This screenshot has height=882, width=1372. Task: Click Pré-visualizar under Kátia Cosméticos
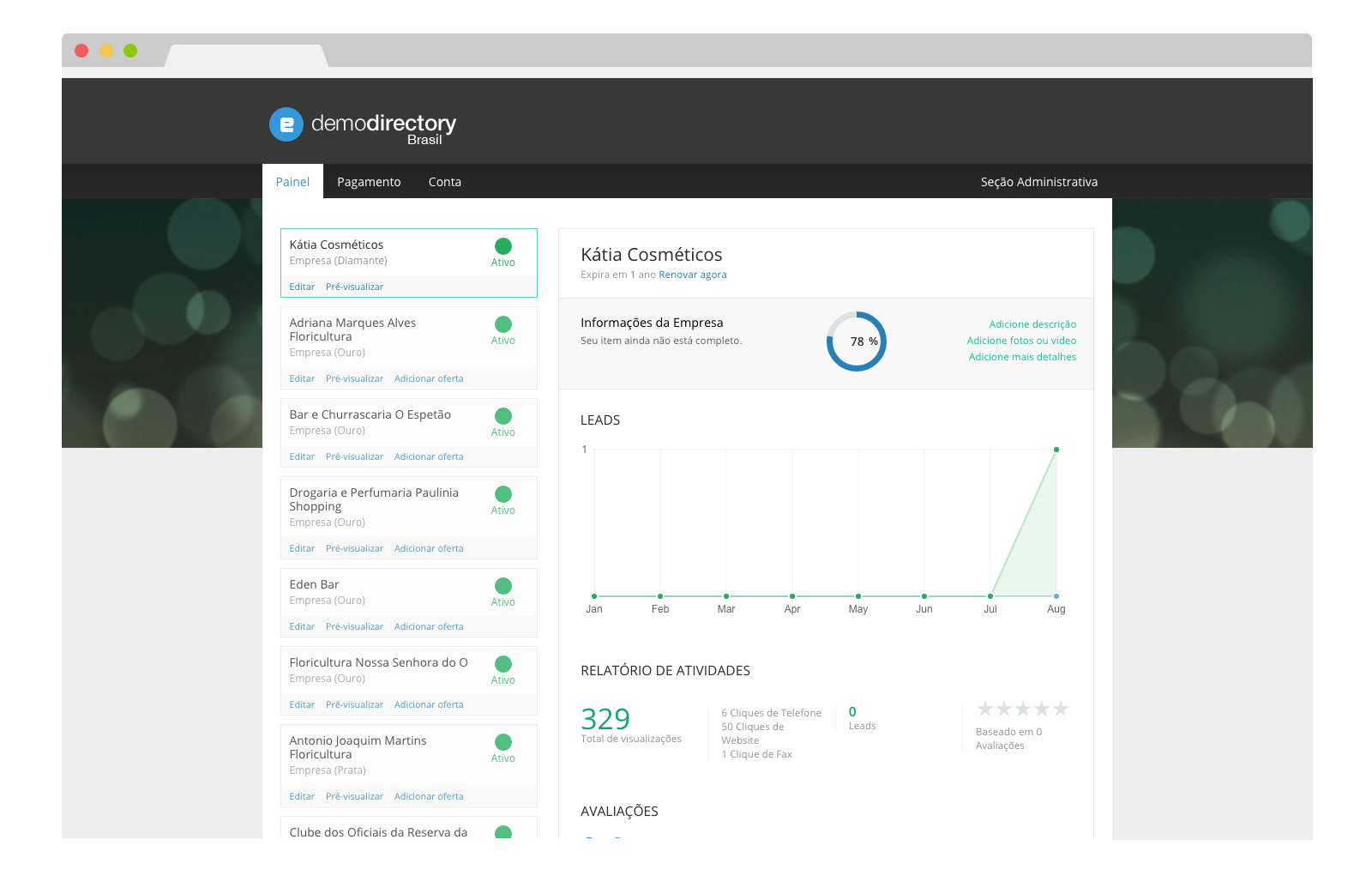click(x=354, y=287)
